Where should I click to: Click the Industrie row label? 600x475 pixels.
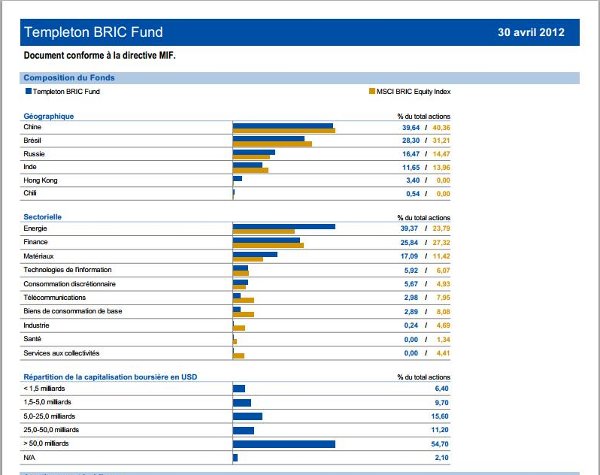tap(36, 325)
